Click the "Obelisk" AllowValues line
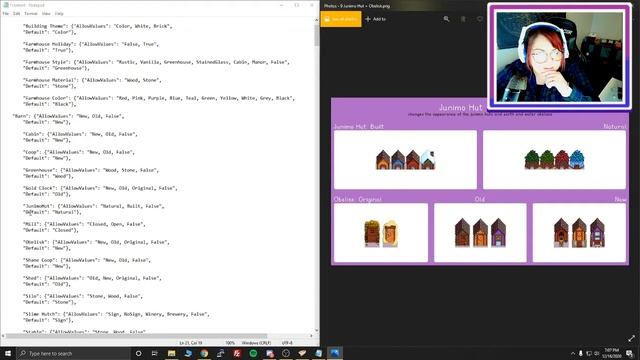Screen dimensions: 640x360 point(96,242)
